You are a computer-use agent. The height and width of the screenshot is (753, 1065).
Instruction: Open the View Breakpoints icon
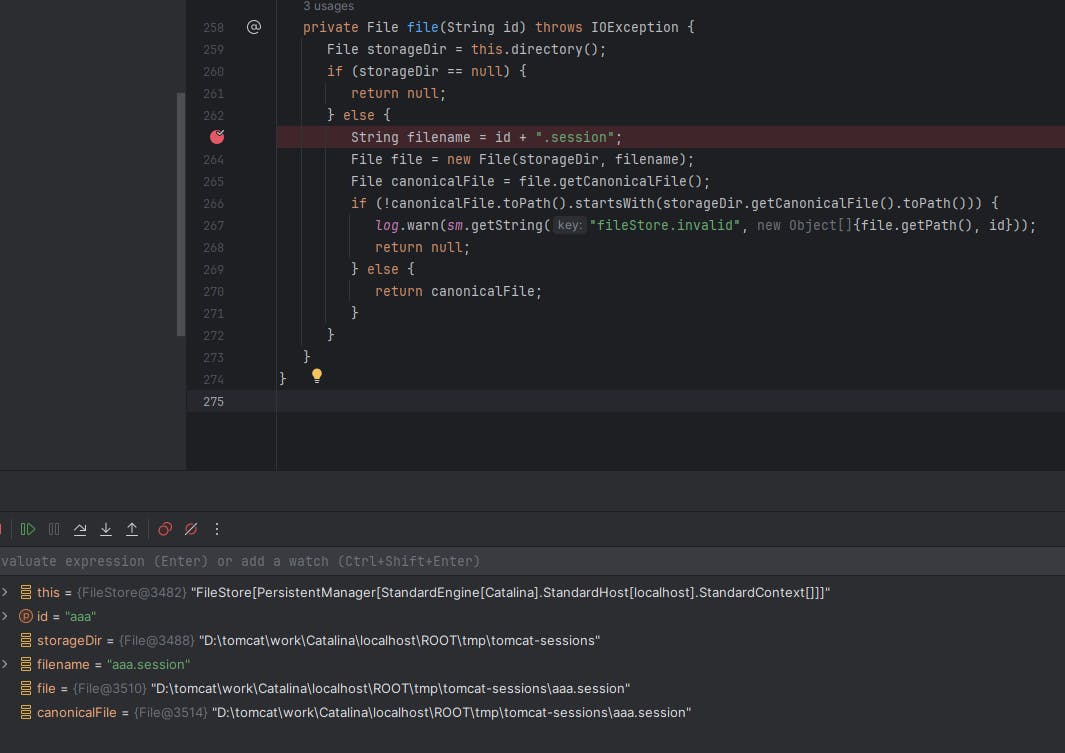coord(165,529)
